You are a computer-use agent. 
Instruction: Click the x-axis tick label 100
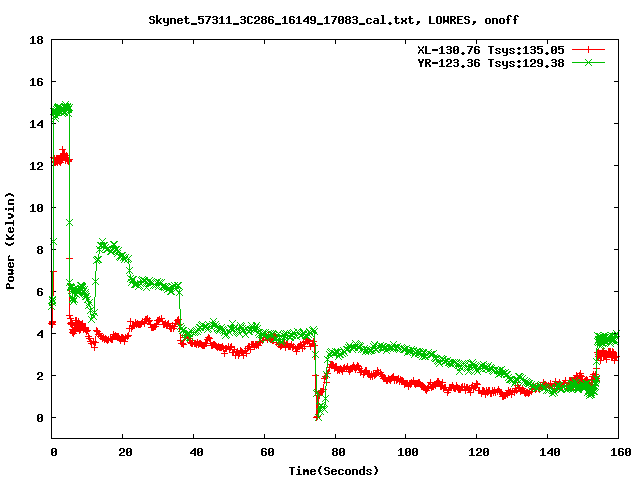click(x=408, y=452)
